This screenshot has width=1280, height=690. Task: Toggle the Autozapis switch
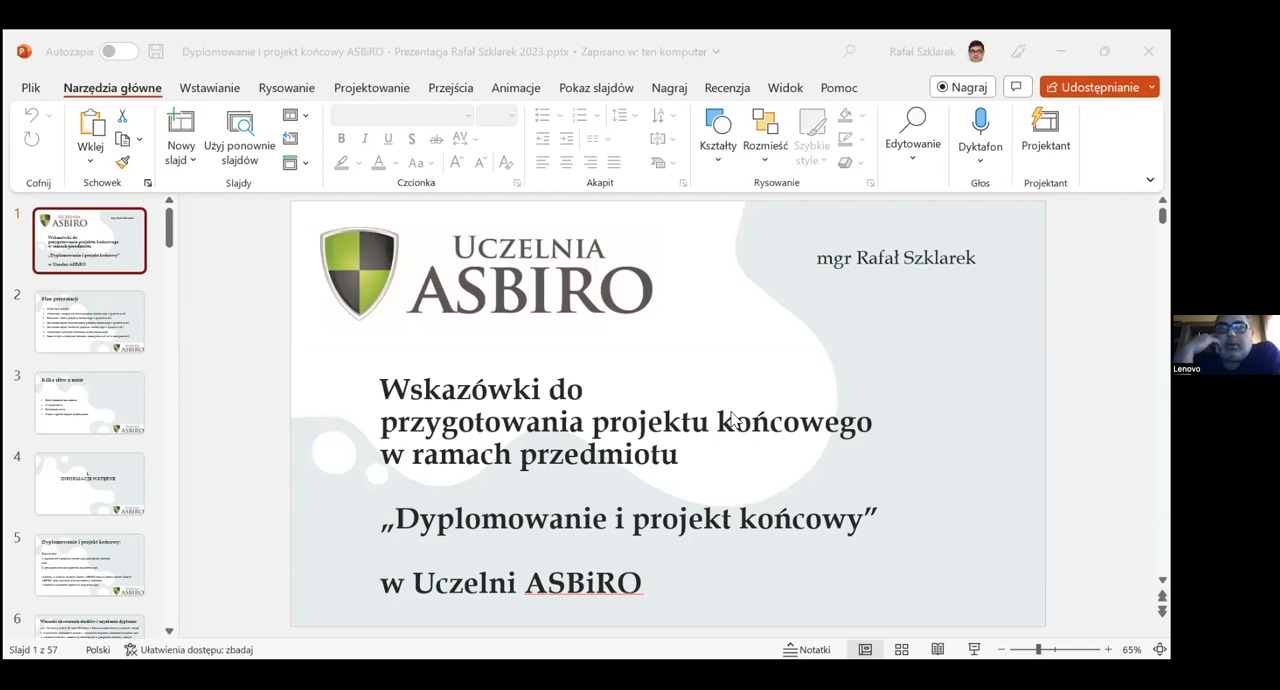118,52
